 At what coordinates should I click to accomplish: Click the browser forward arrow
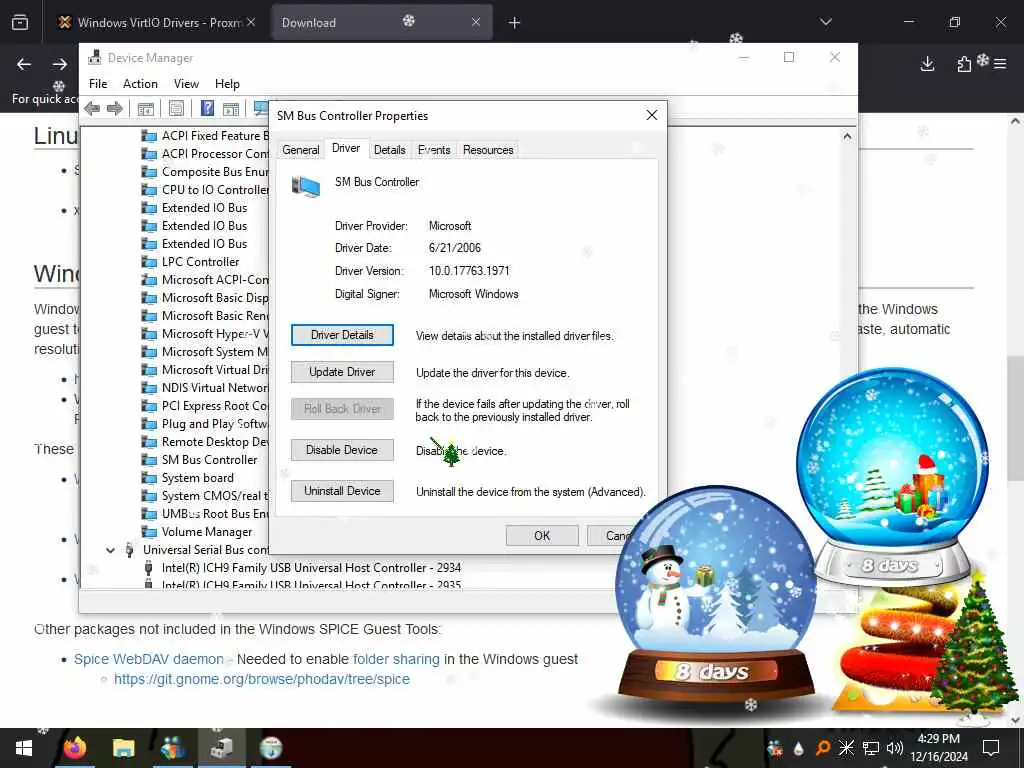[x=60, y=64]
